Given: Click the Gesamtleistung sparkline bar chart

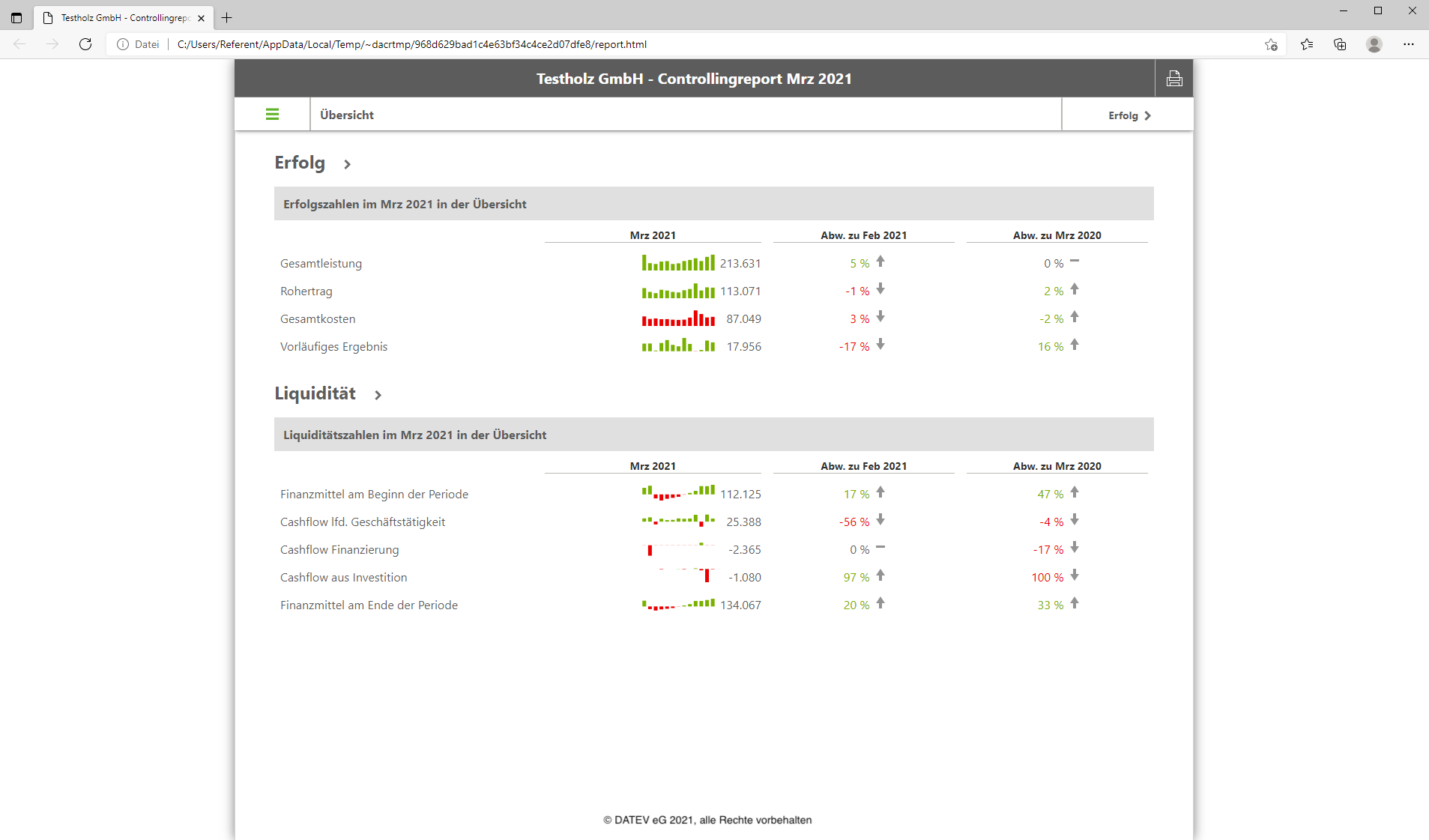Looking at the screenshot, I should [677, 263].
